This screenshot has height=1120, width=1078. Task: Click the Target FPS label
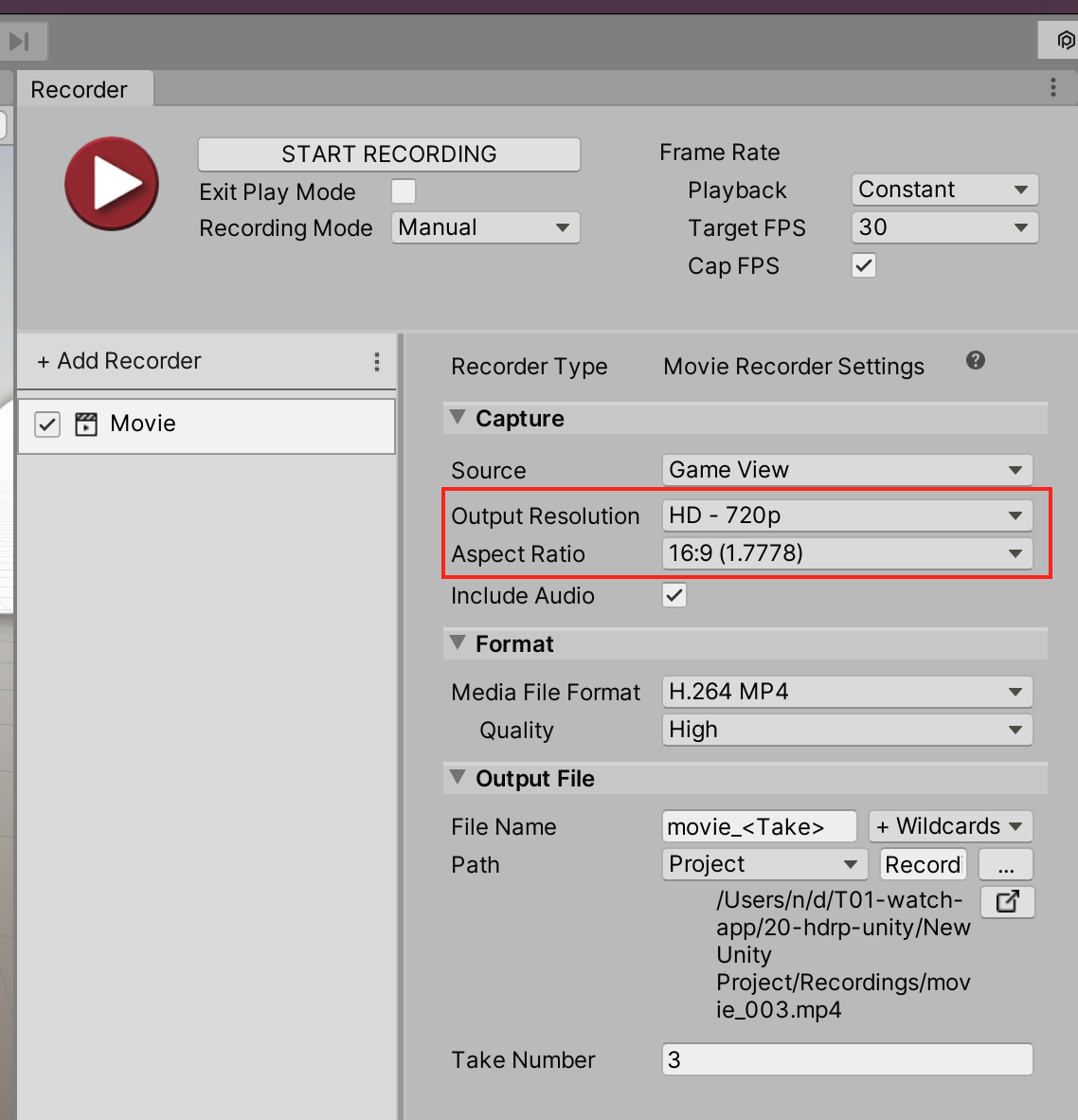pyautogui.click(x=746, y=227)
